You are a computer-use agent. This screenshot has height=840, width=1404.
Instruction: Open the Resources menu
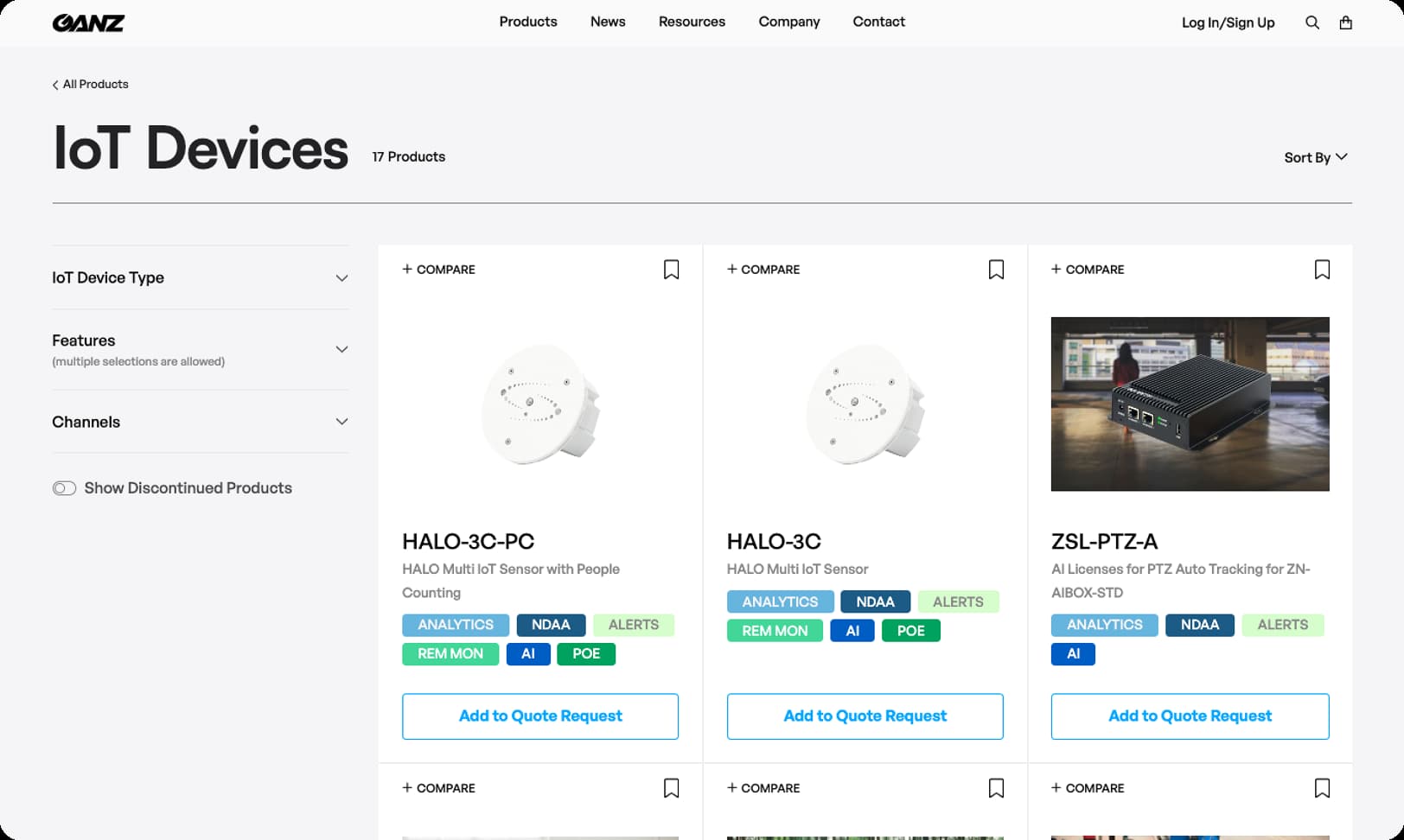point(692,22)
